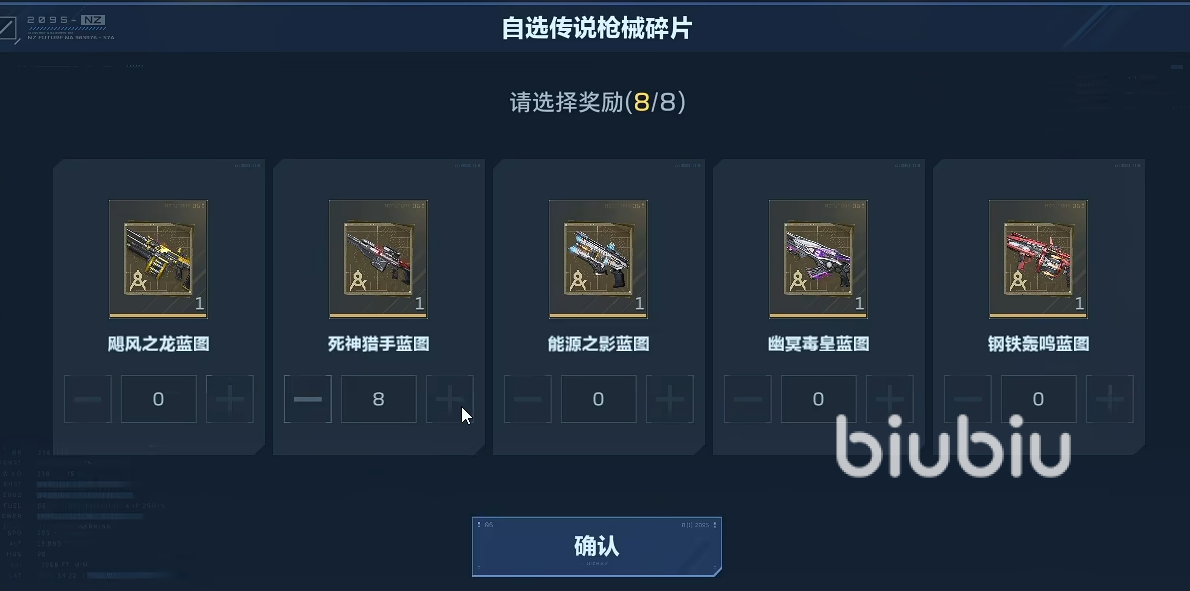Screen dimensions: 1190x591
Task: Confirm selection with the 确认 button
Action: click(x=597, y=546)
